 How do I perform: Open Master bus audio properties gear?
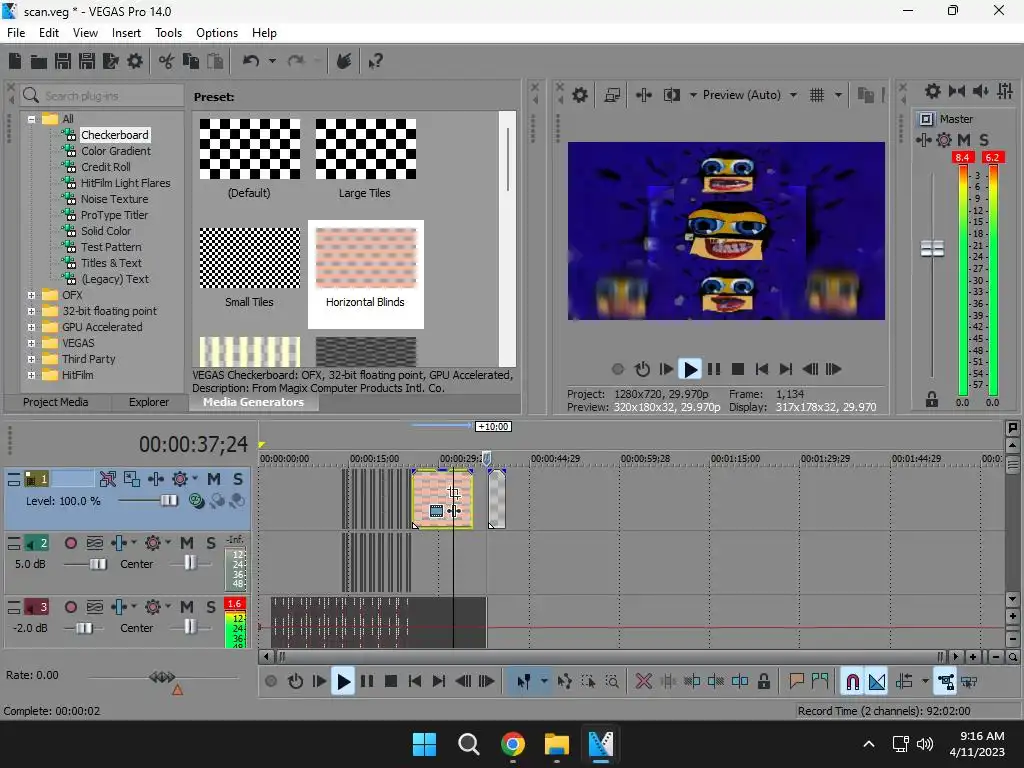pos(933,91)
